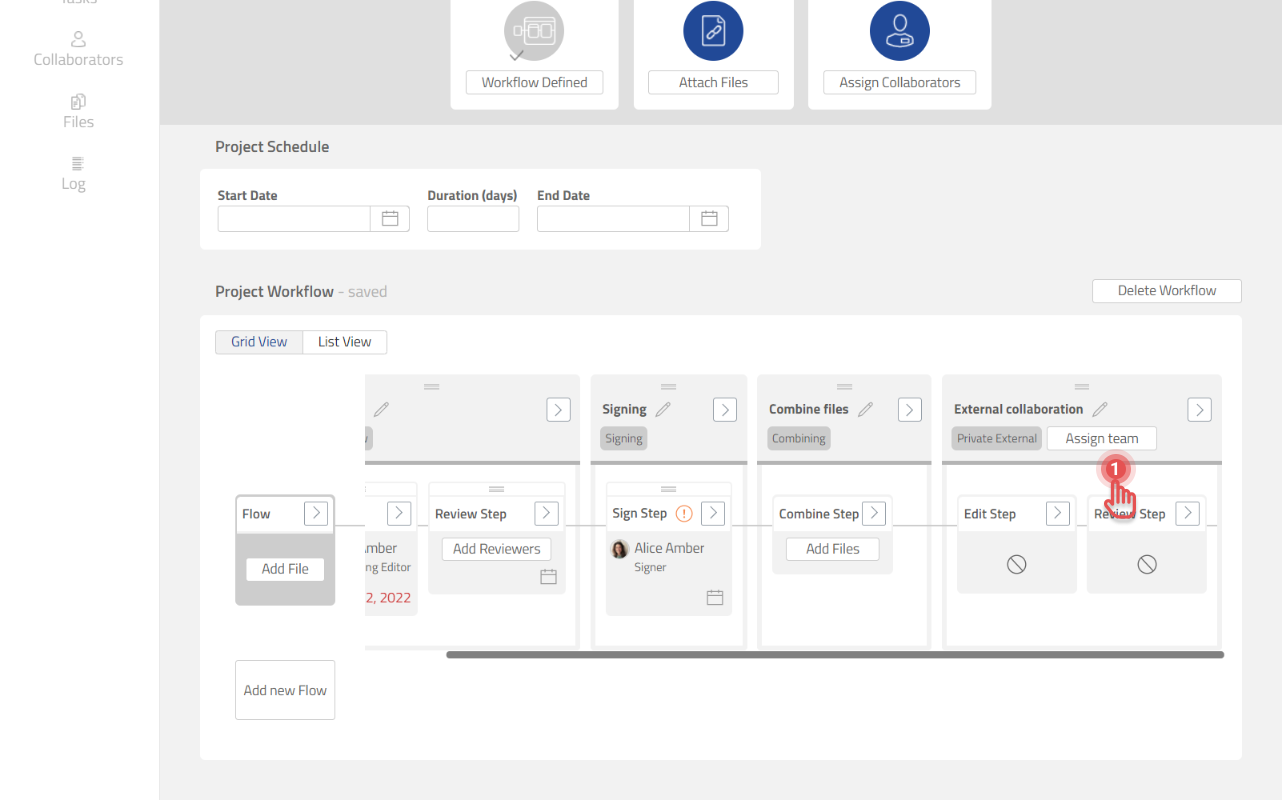Edit the Combine files stage name pencil
The height and width of the screenshot is (800, 1282).
point(866,409)
